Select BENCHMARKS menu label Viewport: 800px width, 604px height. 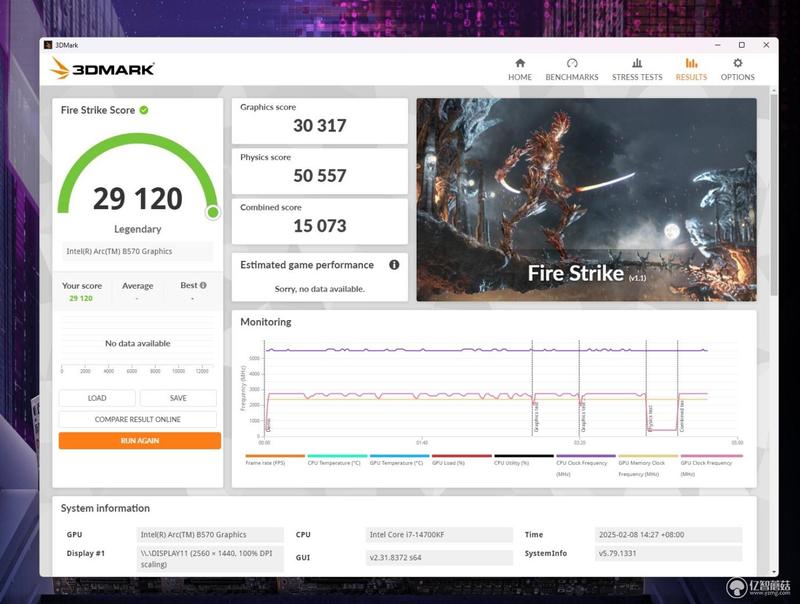click(572, 77)
